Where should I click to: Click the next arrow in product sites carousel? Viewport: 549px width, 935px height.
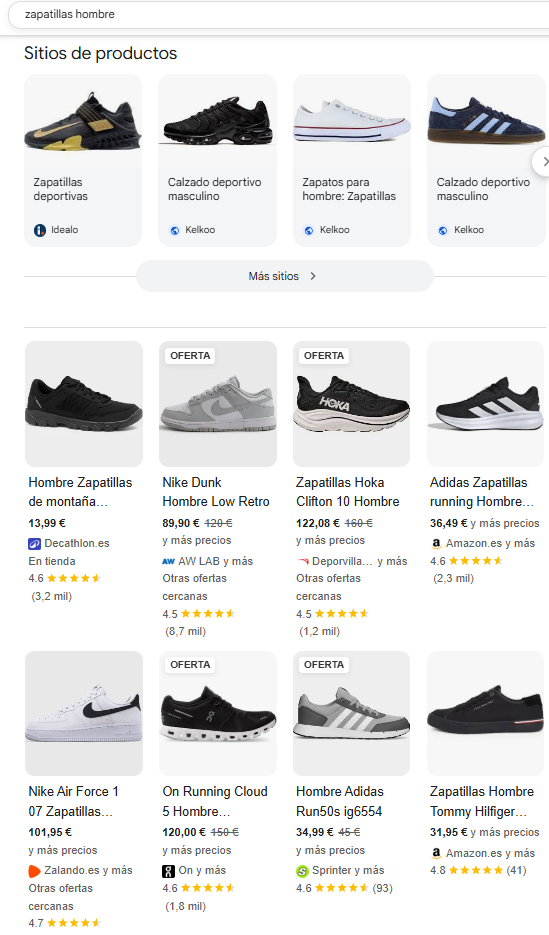pyautogui.click(x=541, y=162)
